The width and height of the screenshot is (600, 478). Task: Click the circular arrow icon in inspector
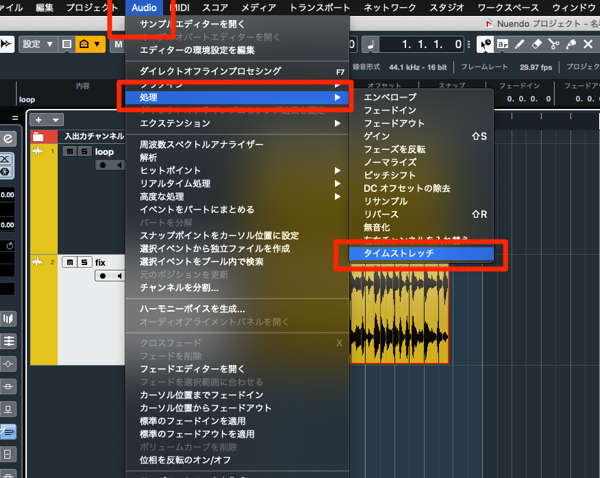[10, 246]
